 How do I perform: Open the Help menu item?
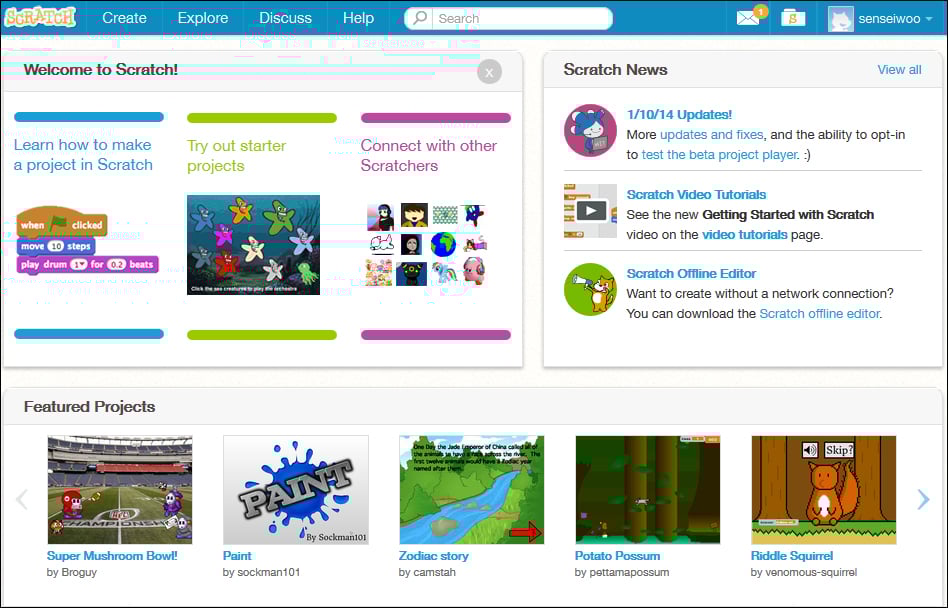[x=358, y=18]
